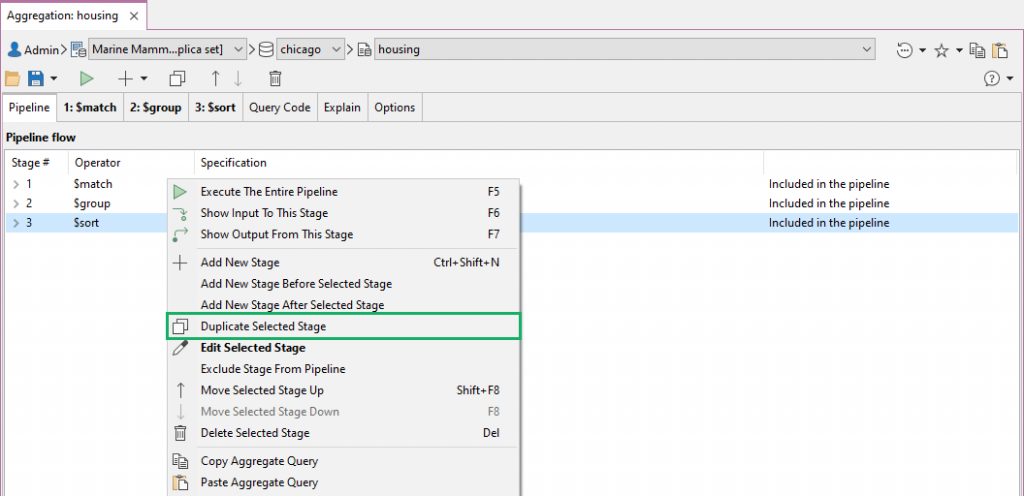Click the duplicate stage toolbar icon
The height and width of the screenshot is (496, 1024).
178,78
